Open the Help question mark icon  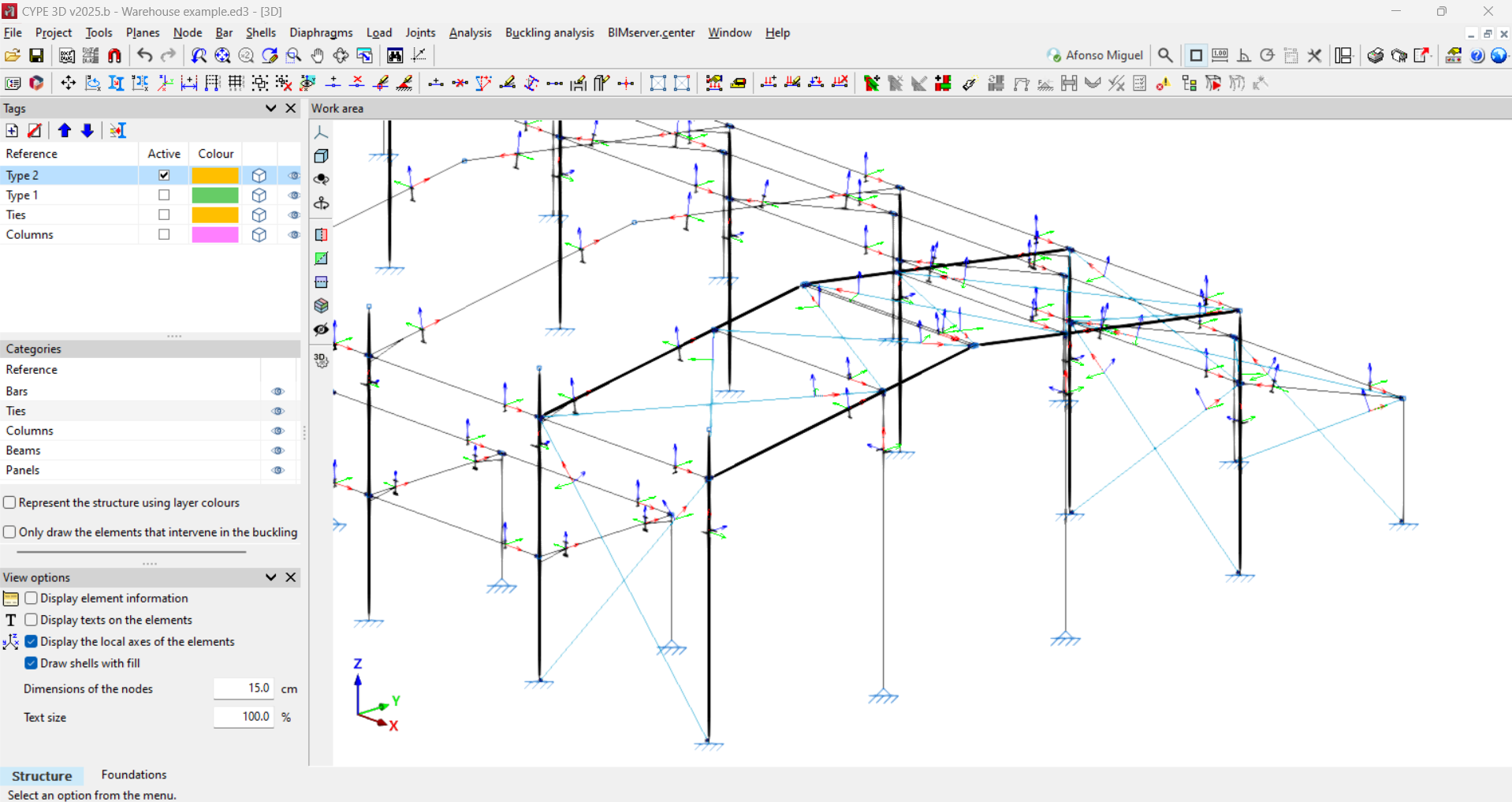[1477, 55]
